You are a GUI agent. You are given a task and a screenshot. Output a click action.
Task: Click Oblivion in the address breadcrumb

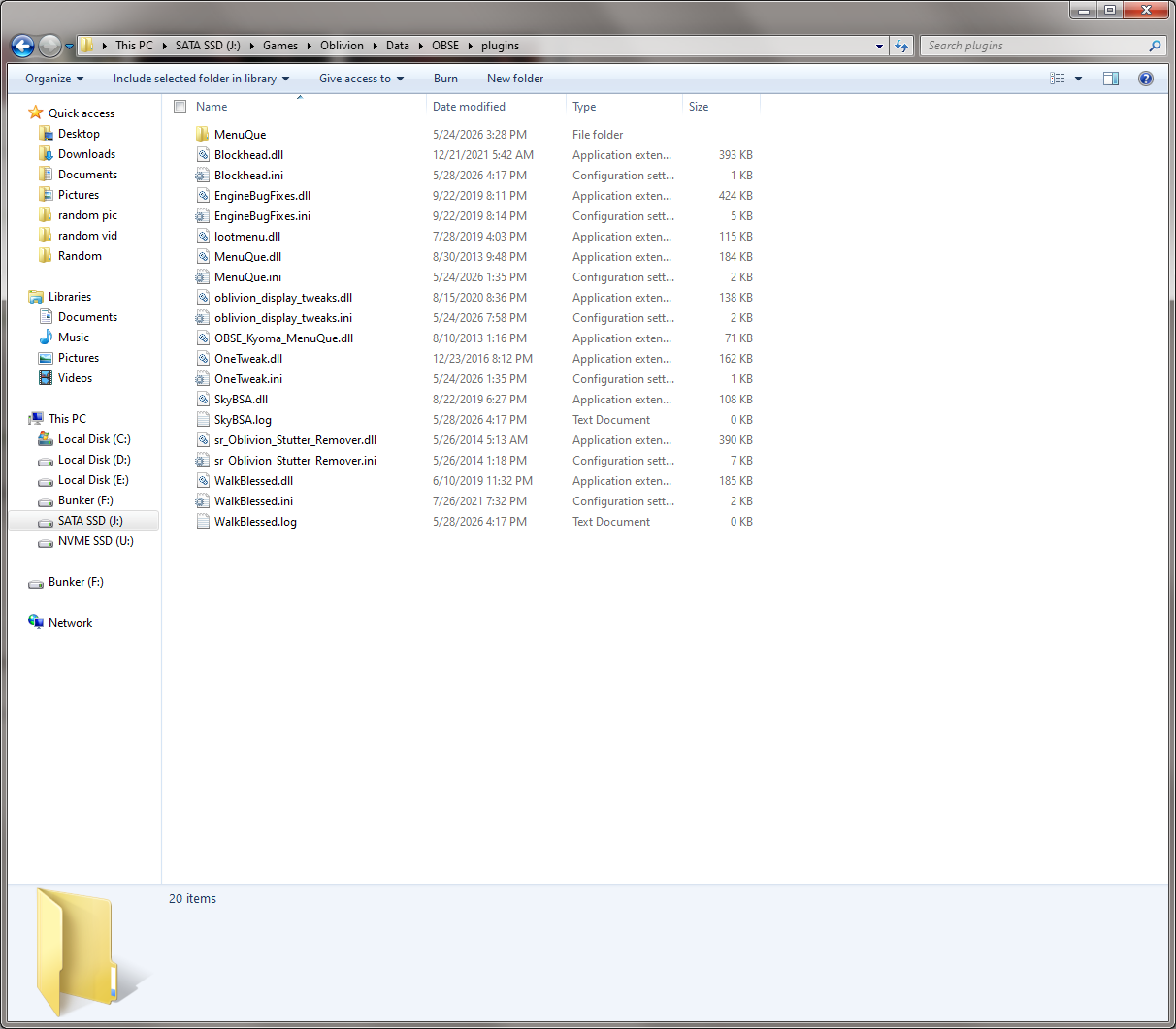point(342,46)
